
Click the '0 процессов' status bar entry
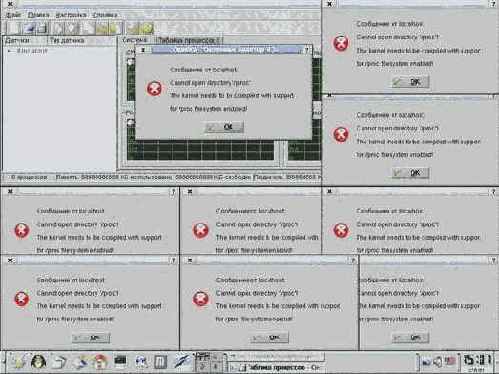point(29,177)
